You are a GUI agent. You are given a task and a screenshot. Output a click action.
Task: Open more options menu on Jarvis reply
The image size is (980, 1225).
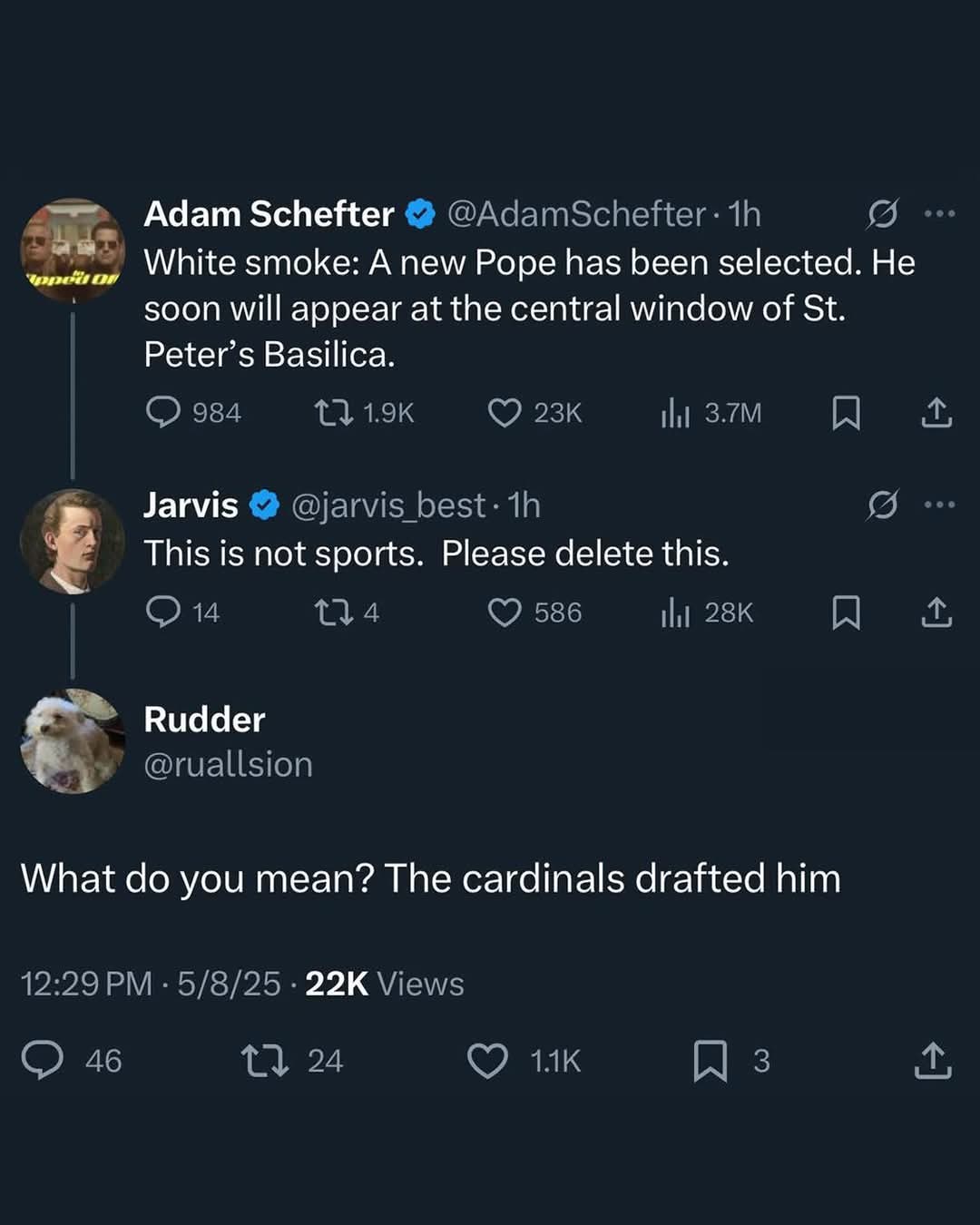(939, 505)
